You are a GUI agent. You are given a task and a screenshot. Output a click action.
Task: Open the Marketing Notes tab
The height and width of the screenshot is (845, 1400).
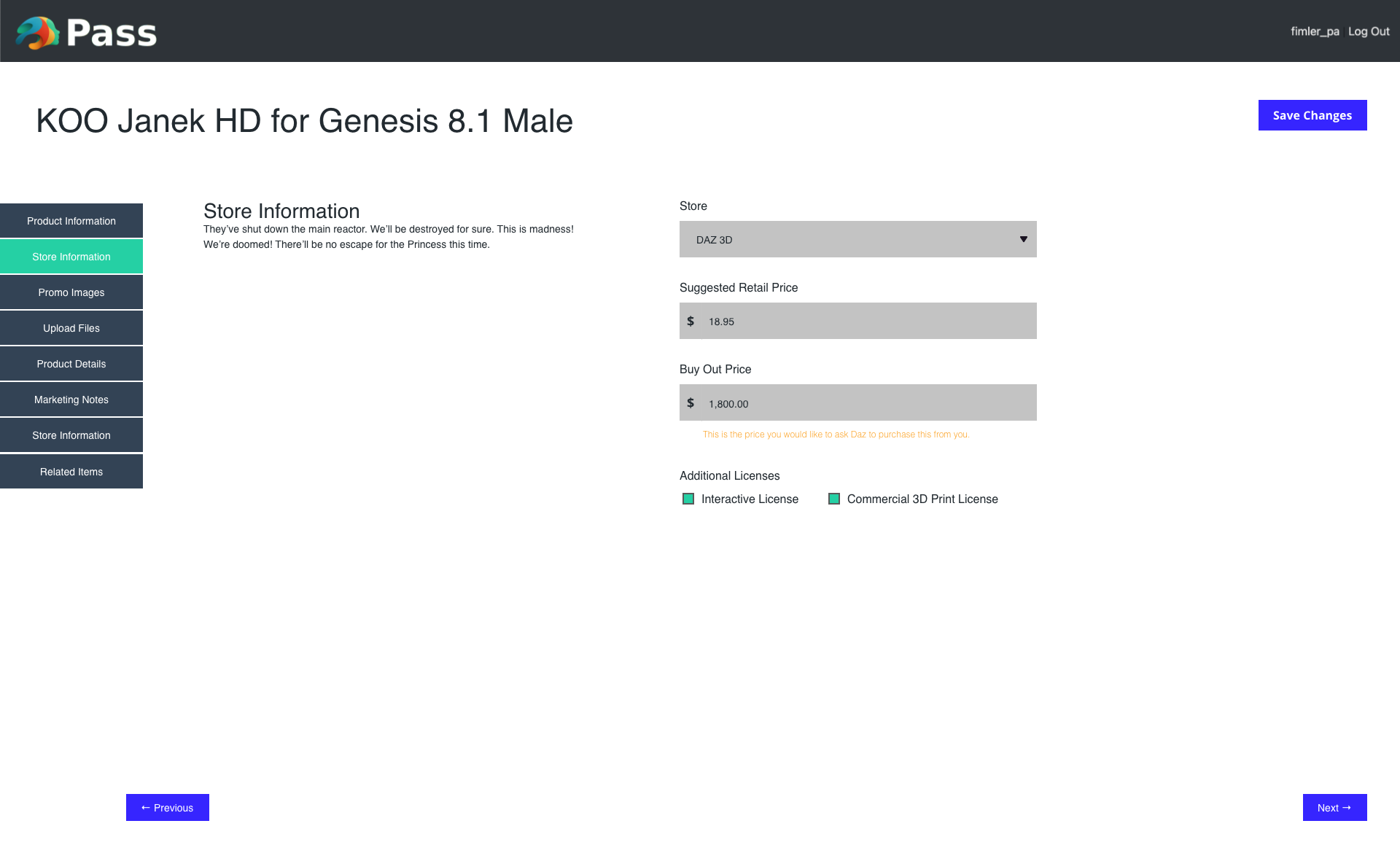pyautogui.click(x=71, y=400)
